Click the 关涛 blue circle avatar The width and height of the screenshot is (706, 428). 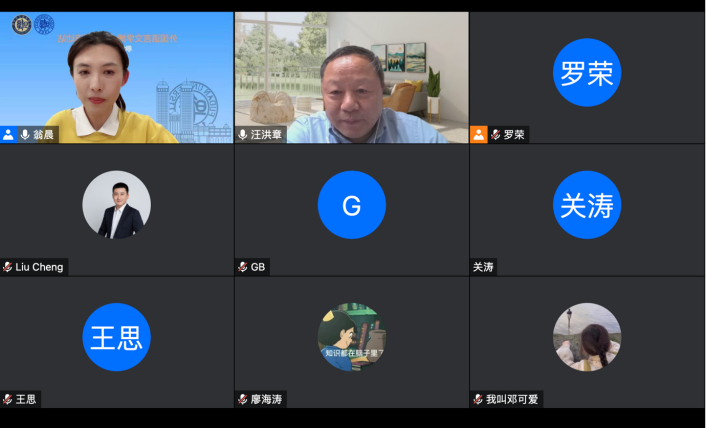[x=587, y=205]
